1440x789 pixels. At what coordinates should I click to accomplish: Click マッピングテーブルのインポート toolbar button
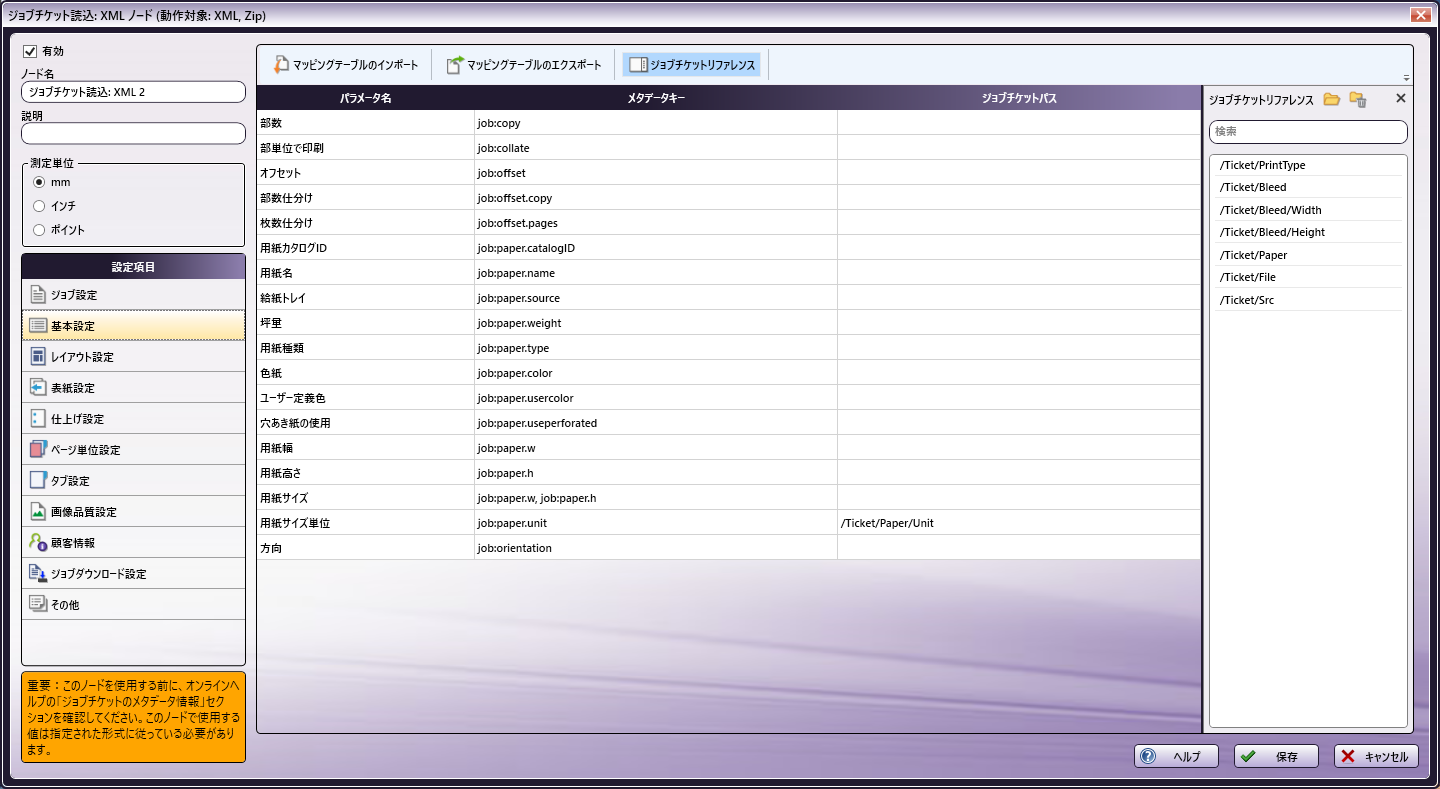coord(345,65)
